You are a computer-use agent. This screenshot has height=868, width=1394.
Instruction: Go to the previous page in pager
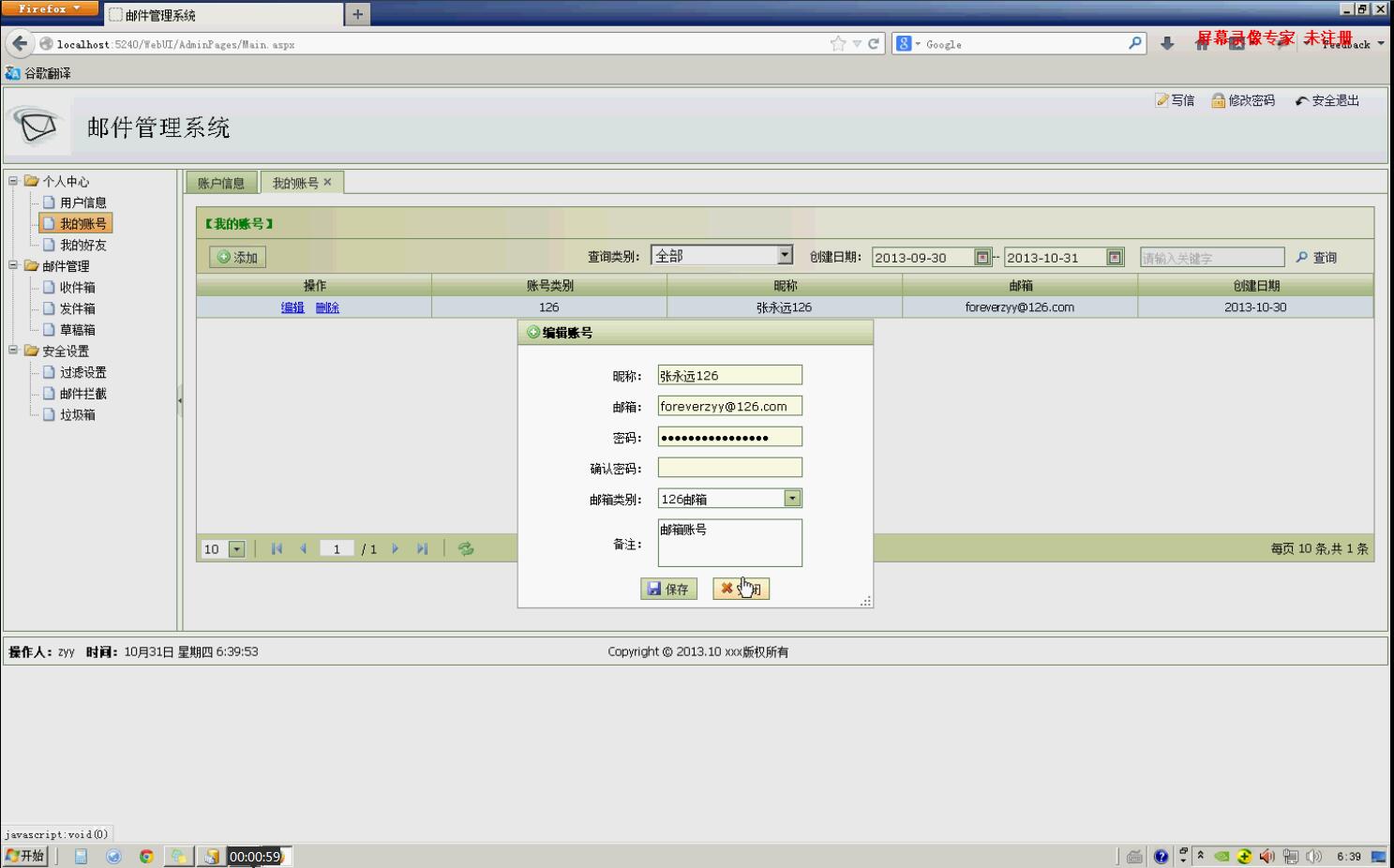tap(303, 549)
